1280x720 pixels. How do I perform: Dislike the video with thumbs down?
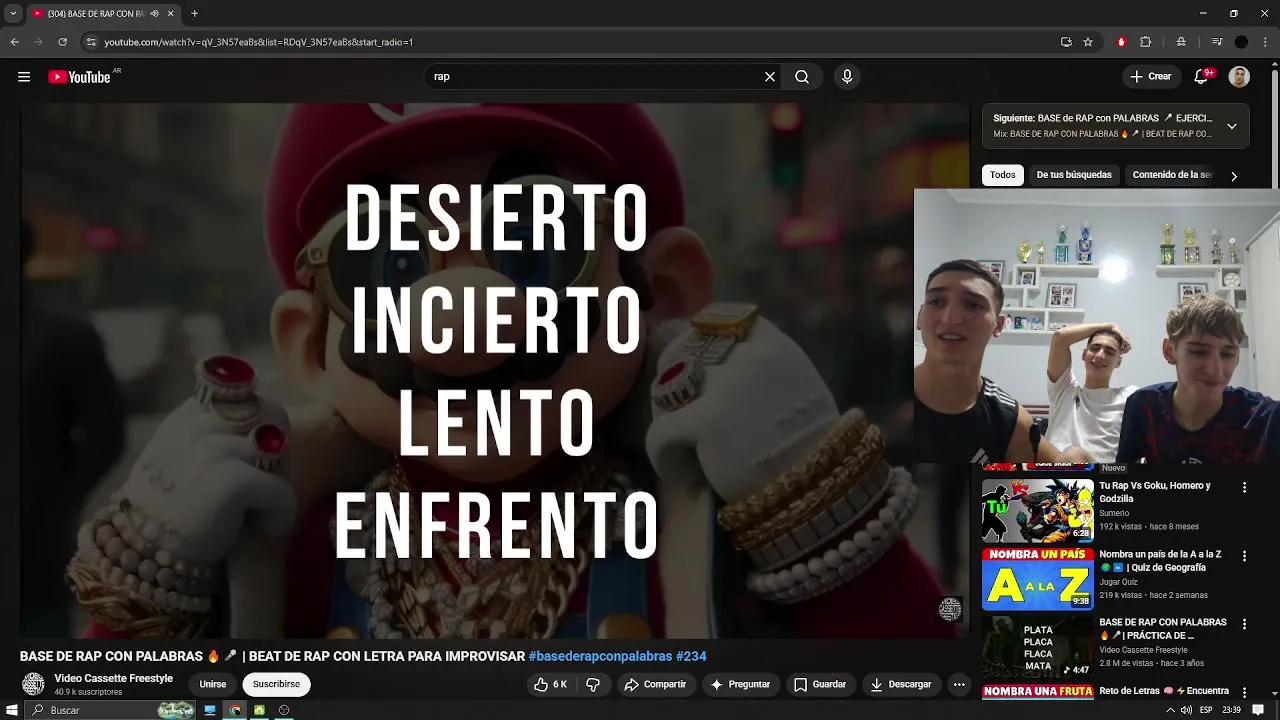click(x=593, y=685)
